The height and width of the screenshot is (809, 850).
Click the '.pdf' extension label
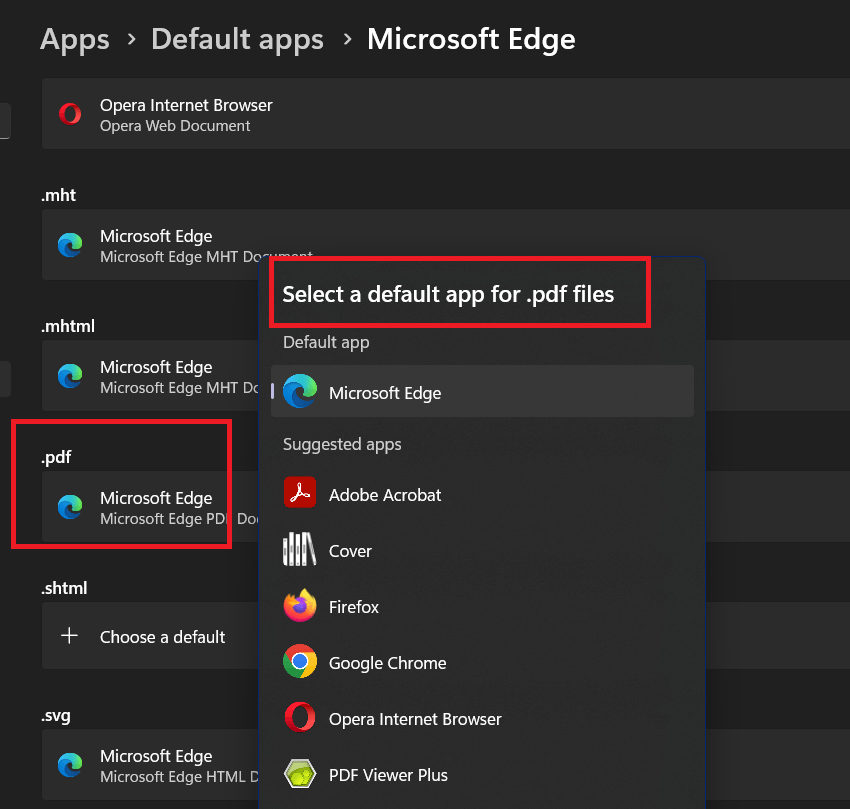(56, 457)
